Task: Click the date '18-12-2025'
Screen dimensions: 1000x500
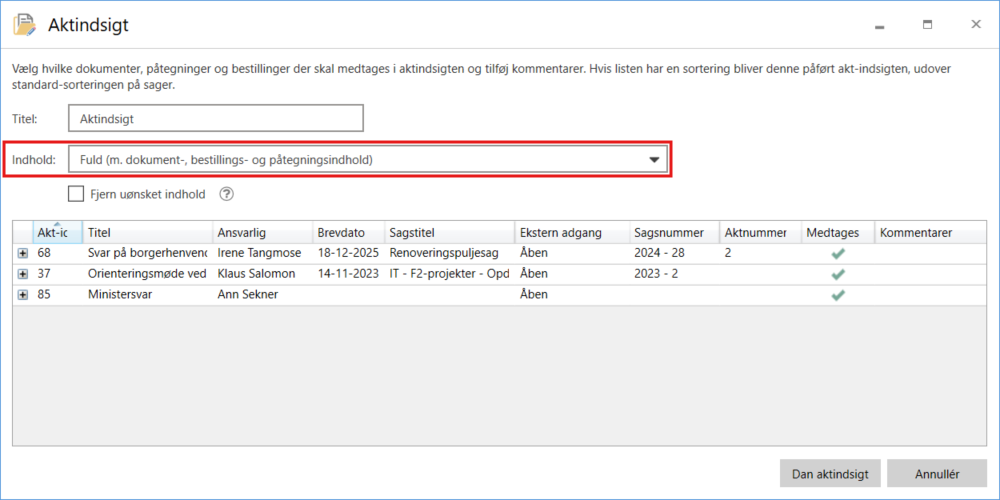Action: [349, 253]
